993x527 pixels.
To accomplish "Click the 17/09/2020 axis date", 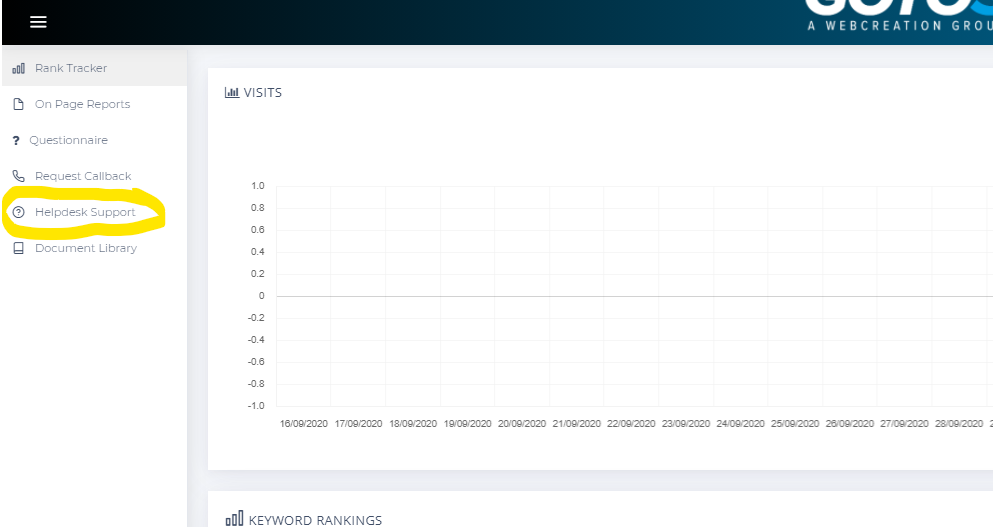I will click(358, 424).
